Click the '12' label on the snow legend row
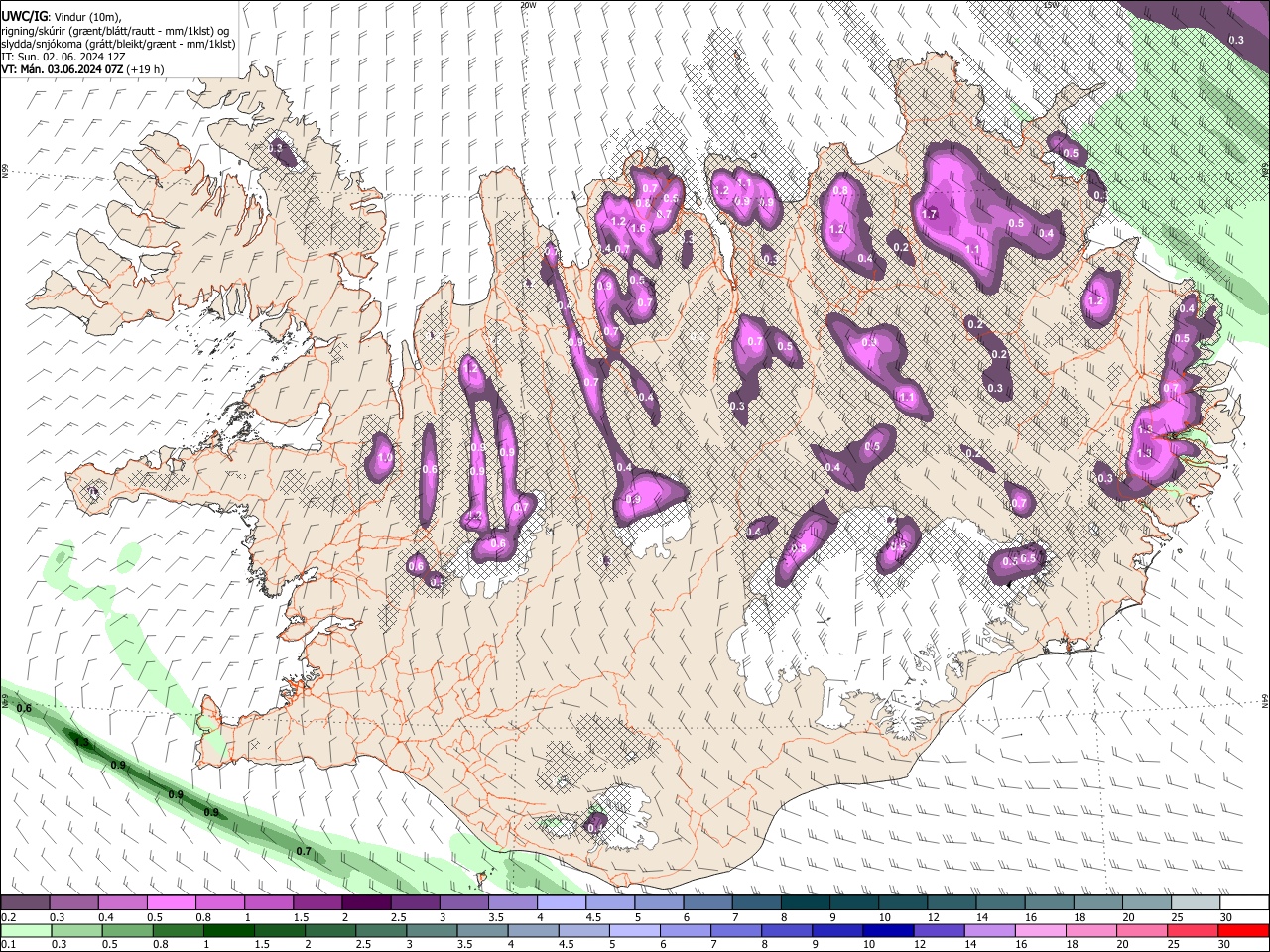Image resolution: width=1270 pixels, height=952 pixels. click(x=934, y=916)
